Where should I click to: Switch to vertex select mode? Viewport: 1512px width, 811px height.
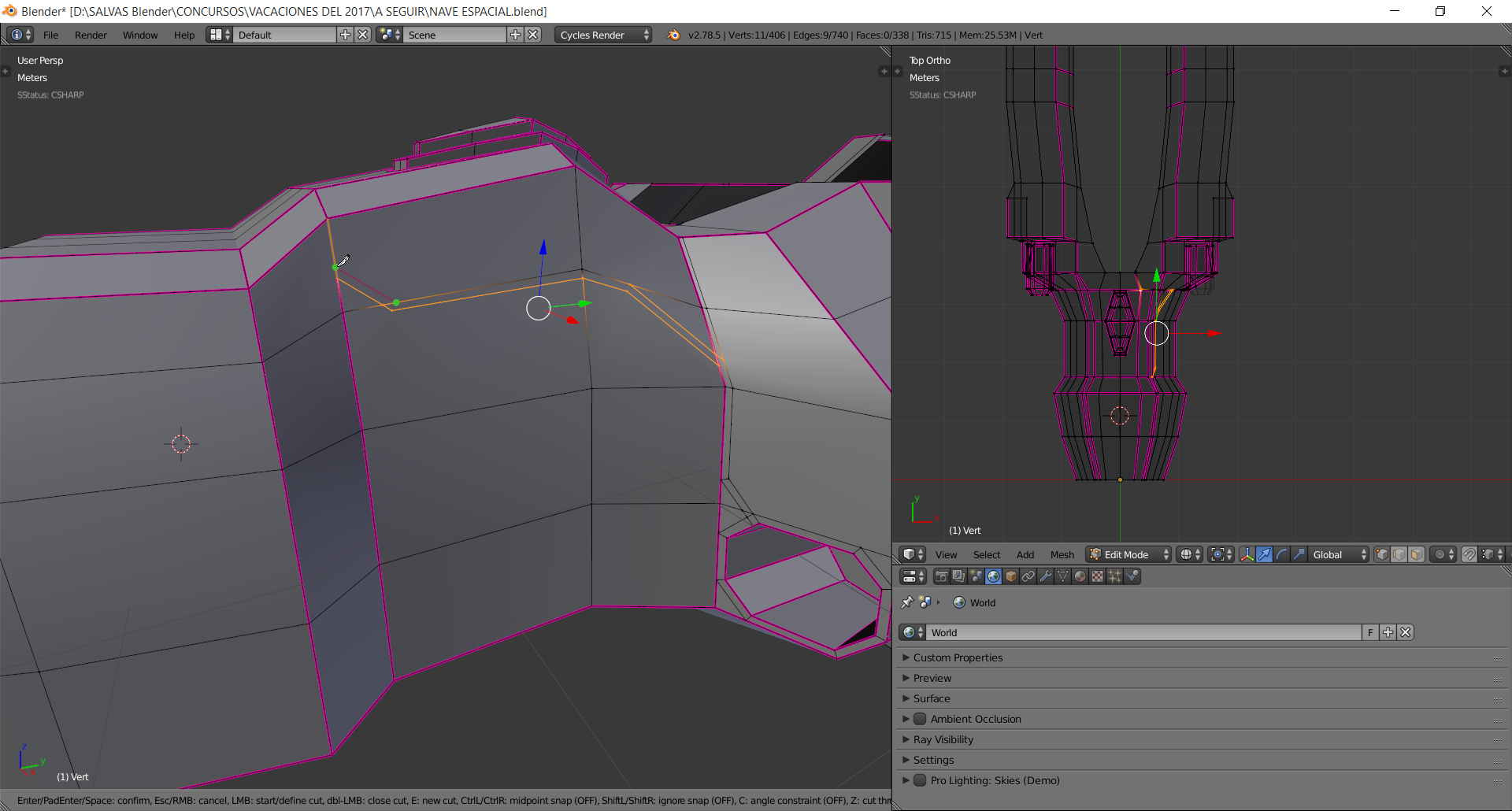point(1382,554)
